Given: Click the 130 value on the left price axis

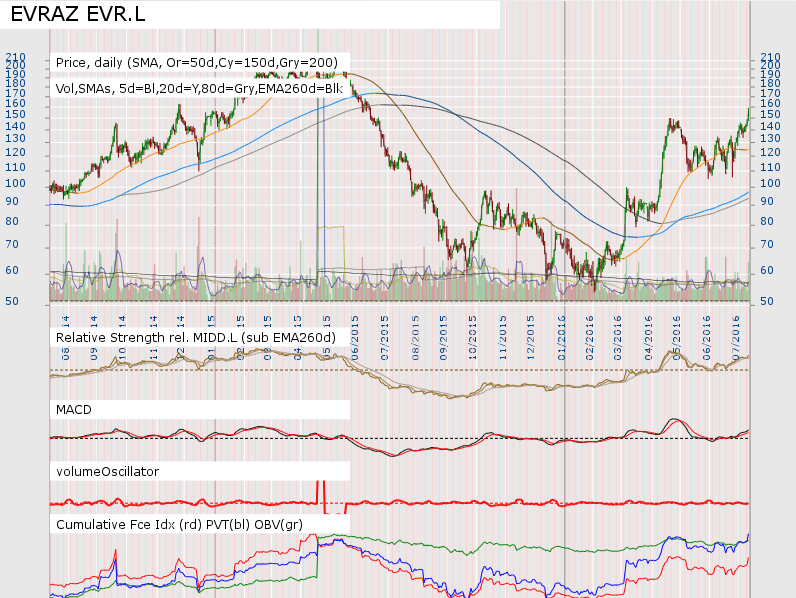Looking at the screenshot, I should click(x=15, y=139).
